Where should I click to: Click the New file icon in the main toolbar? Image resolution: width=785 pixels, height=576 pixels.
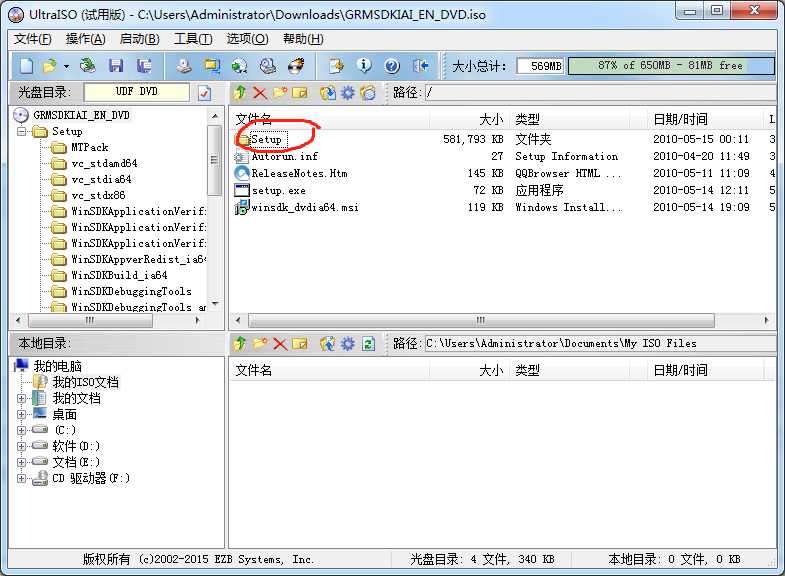27,66
